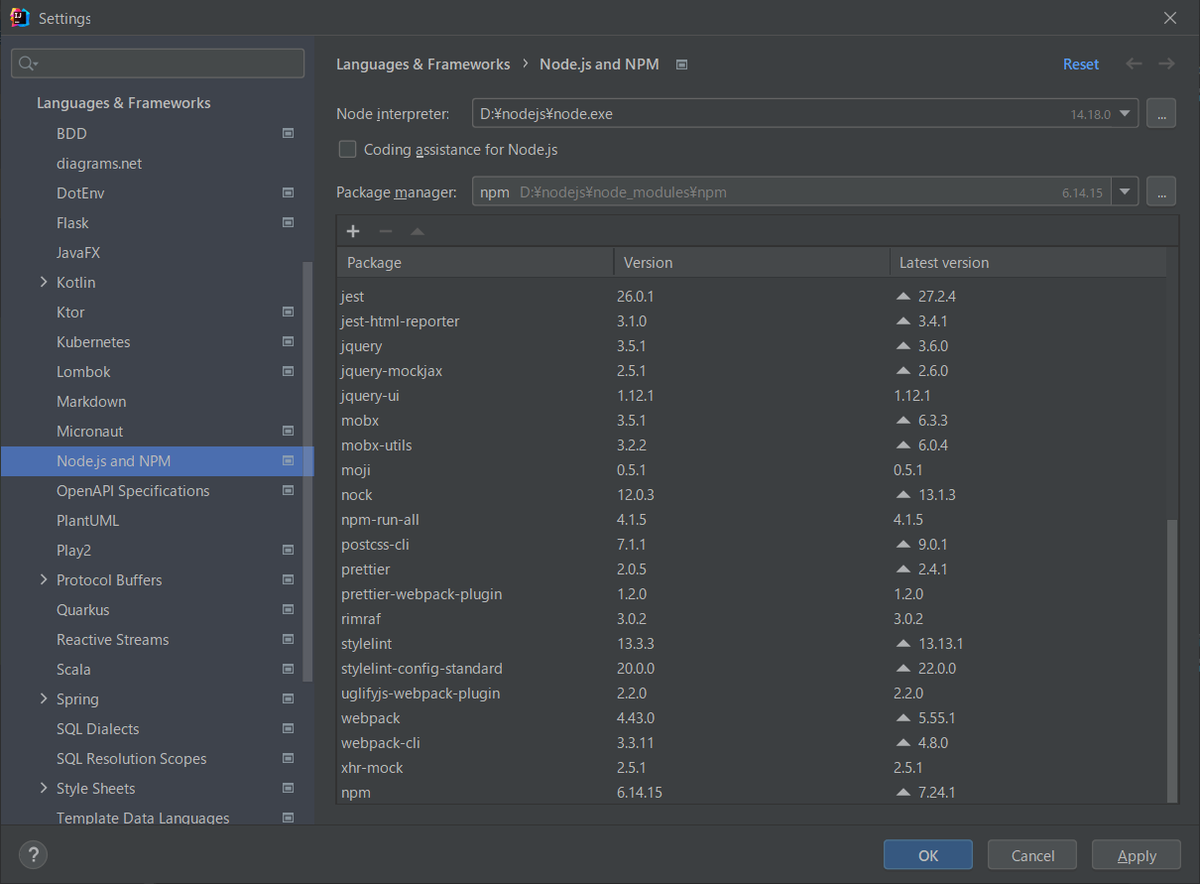The image size is (1200, 884).
Task: Click the add package plus icon
Action: (353, 231)
